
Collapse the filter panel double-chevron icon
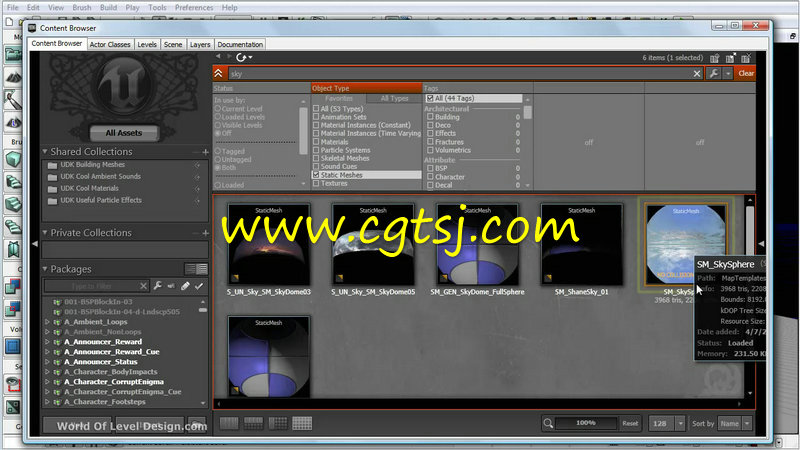click(x=219, y=73)
